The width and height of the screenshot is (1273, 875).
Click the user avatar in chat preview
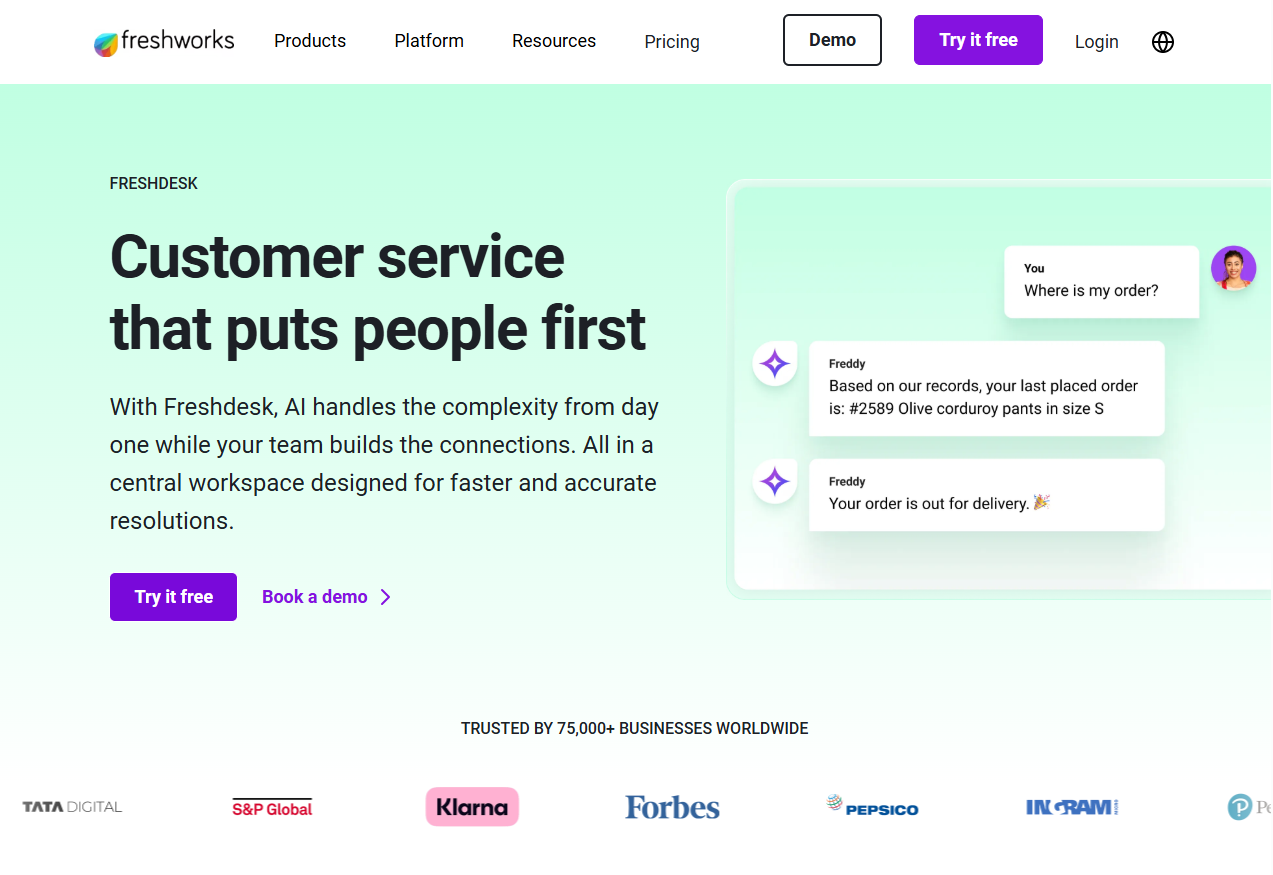1233,268
